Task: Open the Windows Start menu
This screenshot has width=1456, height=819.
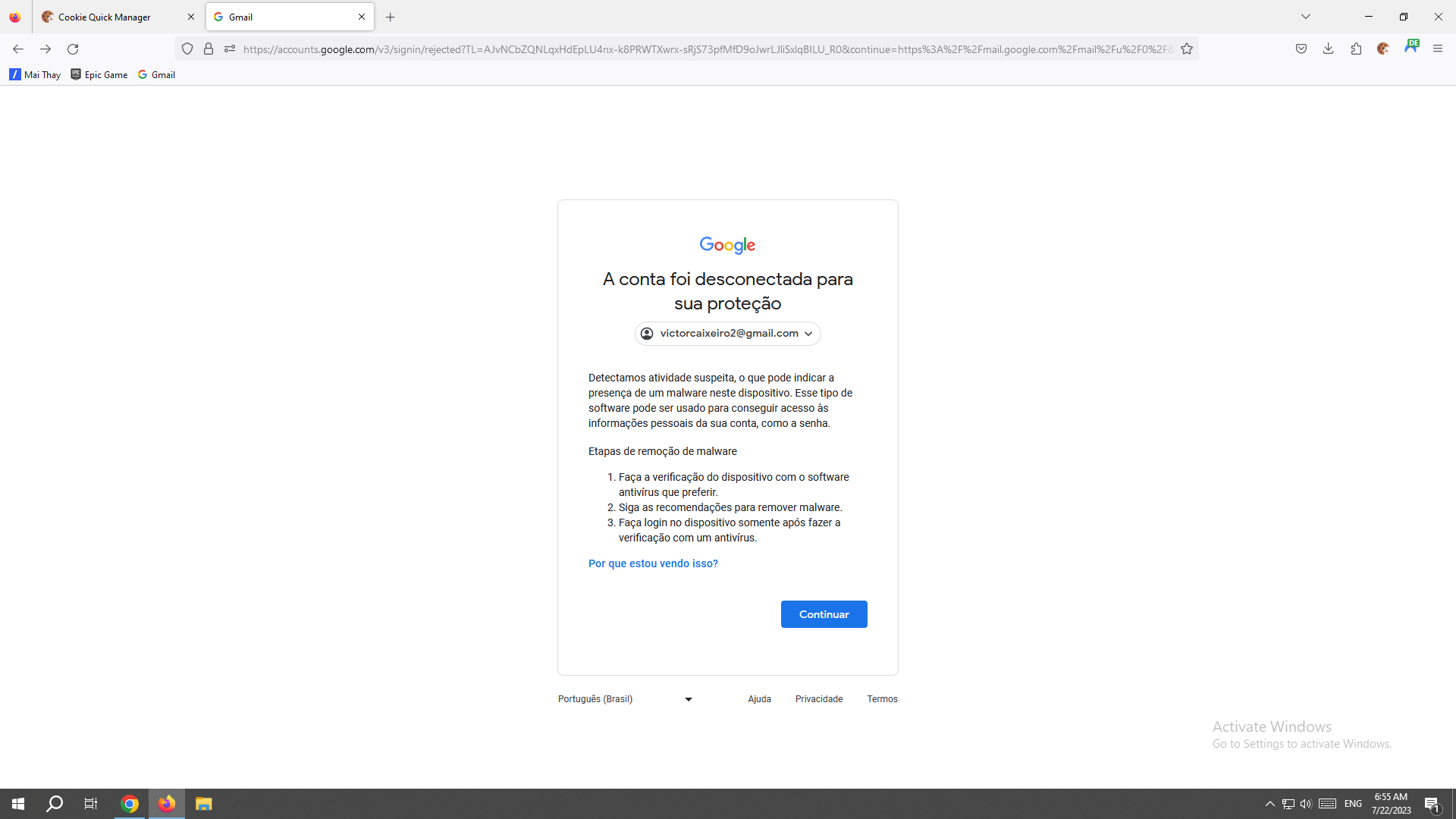Action: (18, 804)
